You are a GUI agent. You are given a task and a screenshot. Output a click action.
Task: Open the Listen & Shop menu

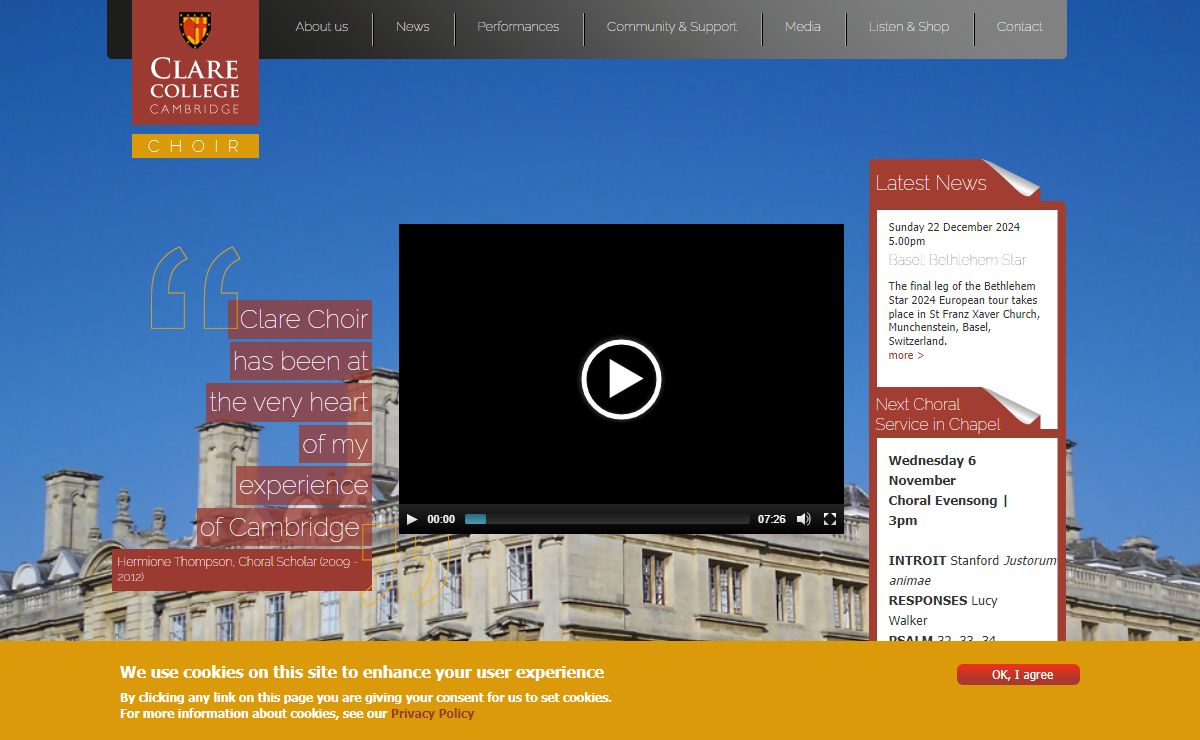(909, 27)
